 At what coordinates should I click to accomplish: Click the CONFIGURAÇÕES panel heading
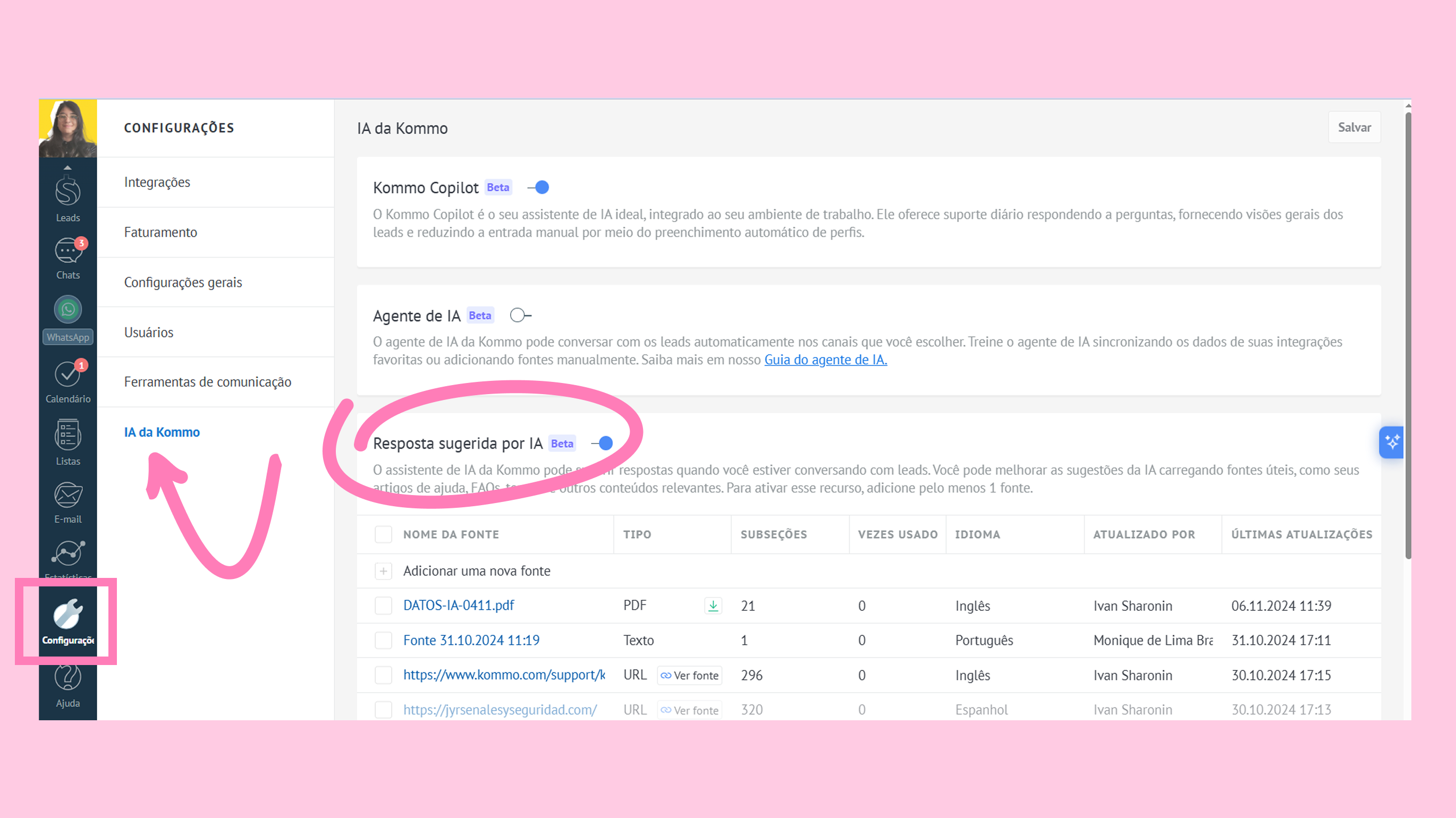[x=179, y=127]
